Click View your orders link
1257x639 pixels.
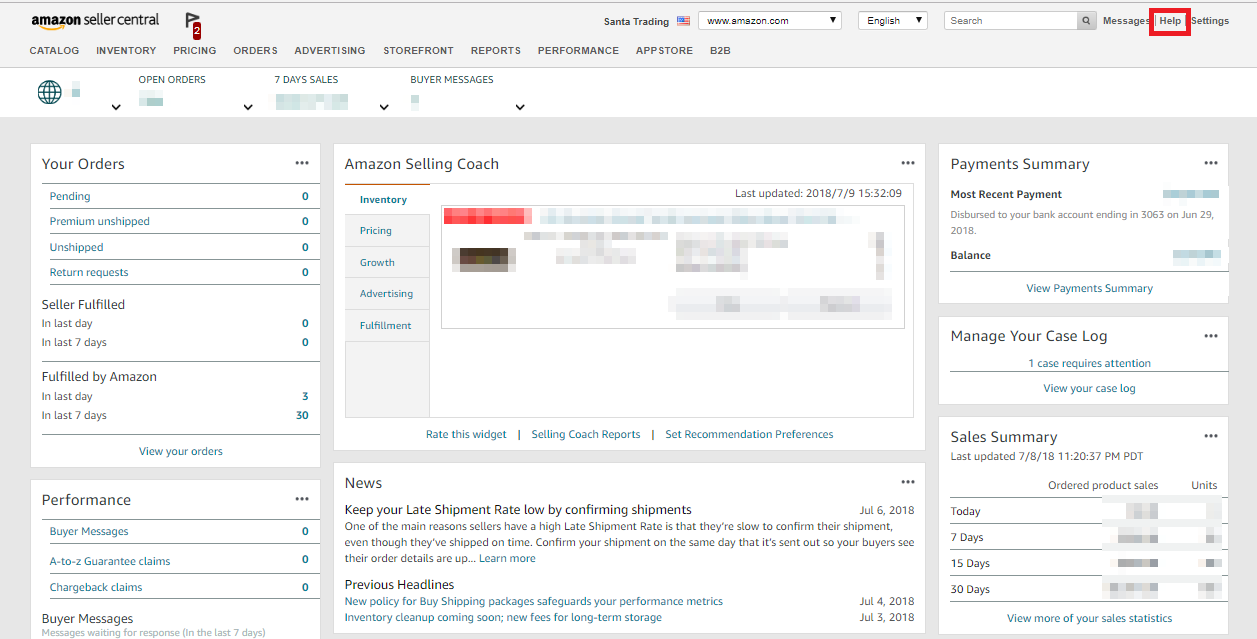(181, 452)
